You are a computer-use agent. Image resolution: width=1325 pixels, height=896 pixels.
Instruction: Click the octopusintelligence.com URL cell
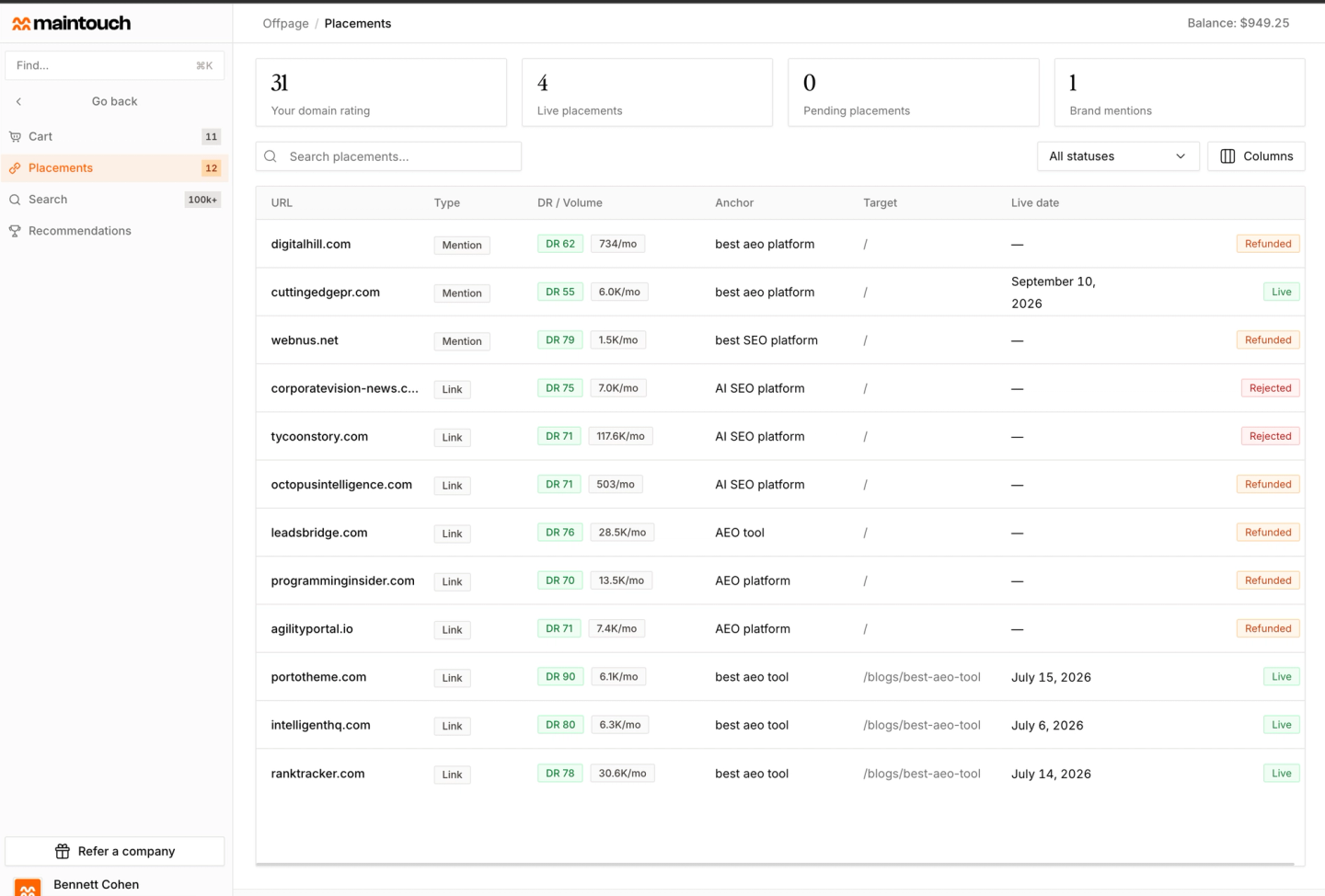(x=341, y=485)
